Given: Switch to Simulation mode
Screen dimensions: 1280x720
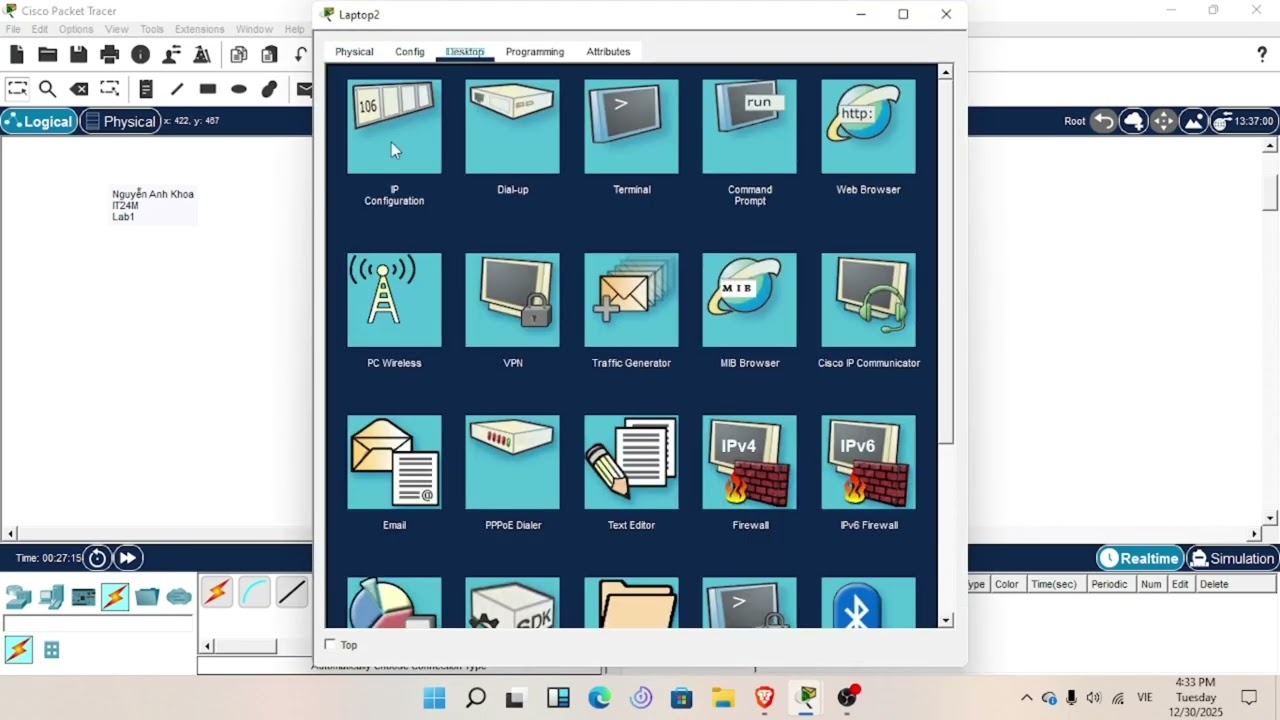Looking at the screenshot, I should 1231,558.
